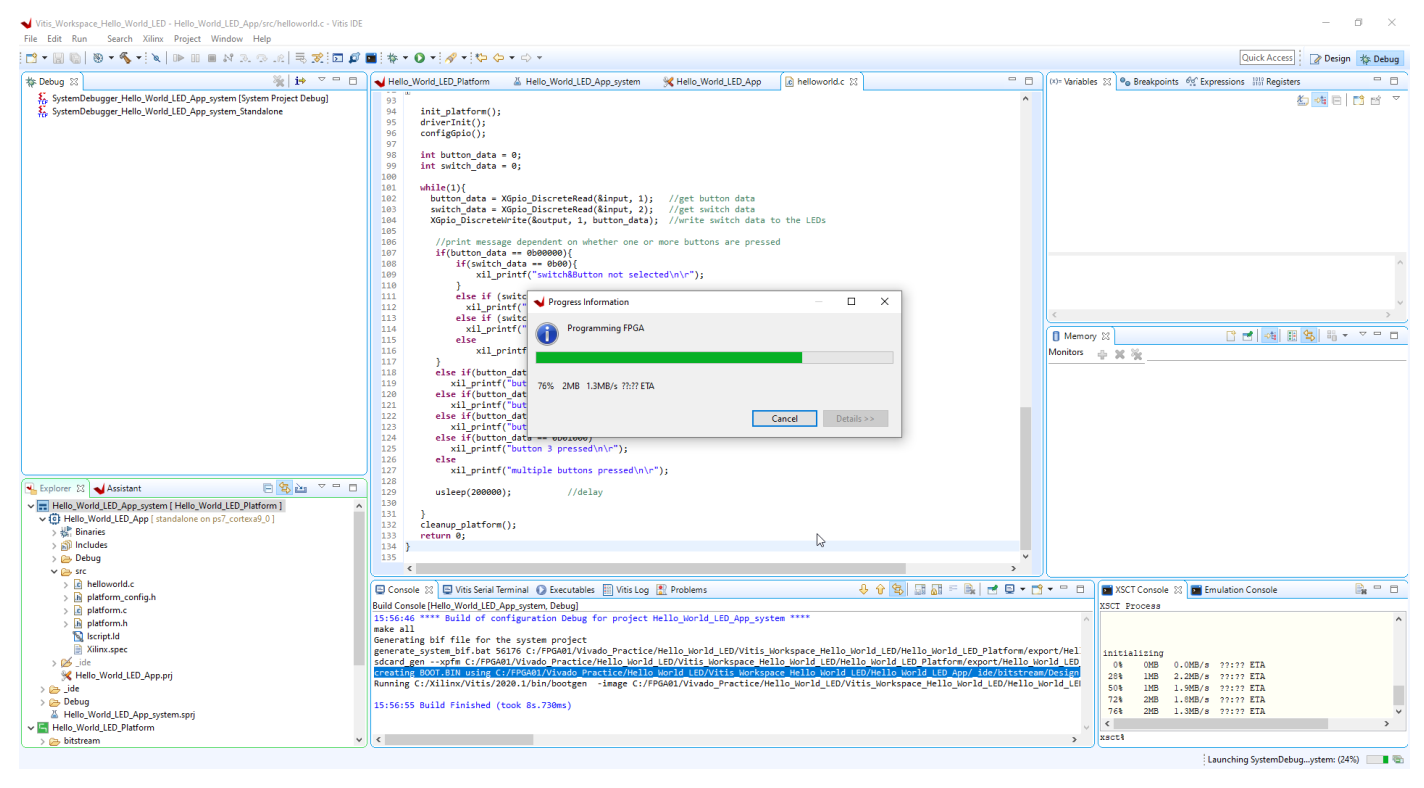
Task: Click the Quick Access search field
Action: 1267,58
